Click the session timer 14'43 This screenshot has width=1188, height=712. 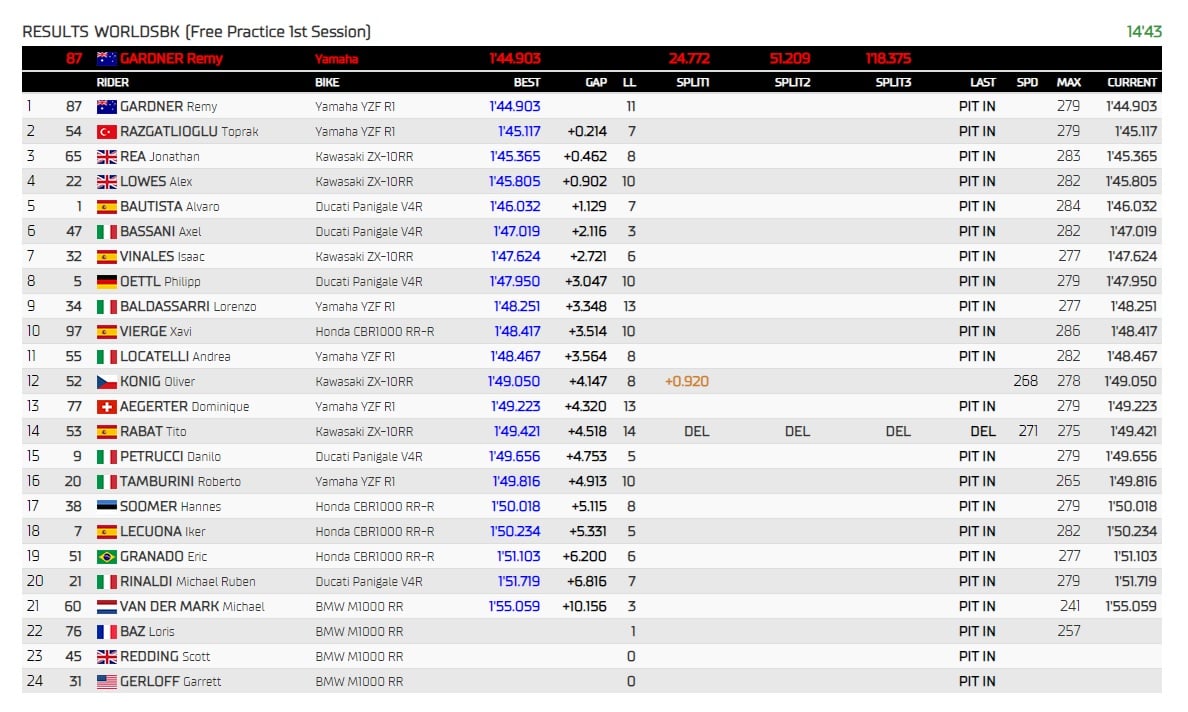(x=1144, y=32)
